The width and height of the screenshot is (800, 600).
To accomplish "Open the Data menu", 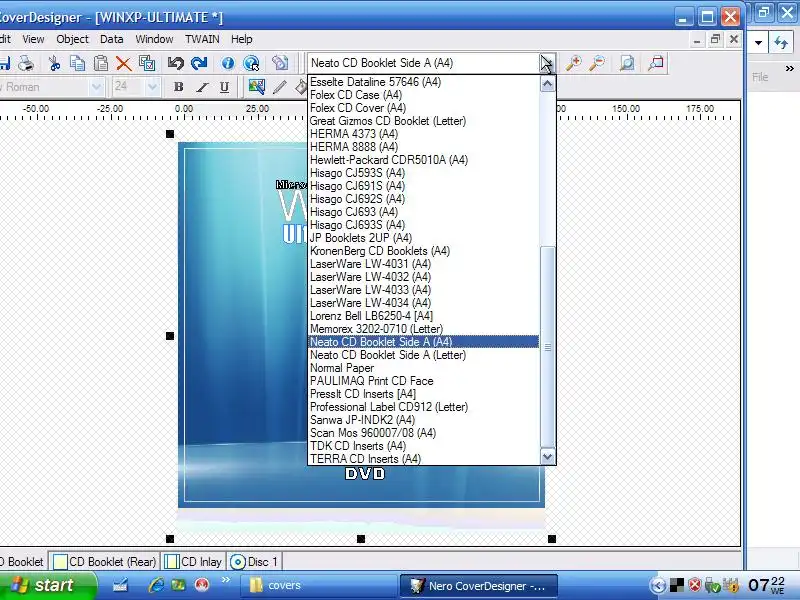I will tap(111, 39).
